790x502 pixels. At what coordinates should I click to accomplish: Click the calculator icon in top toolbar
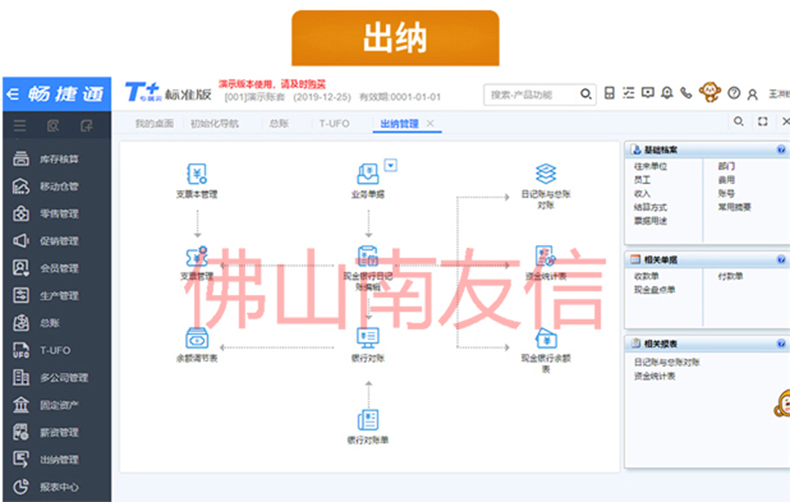[609, 93]
